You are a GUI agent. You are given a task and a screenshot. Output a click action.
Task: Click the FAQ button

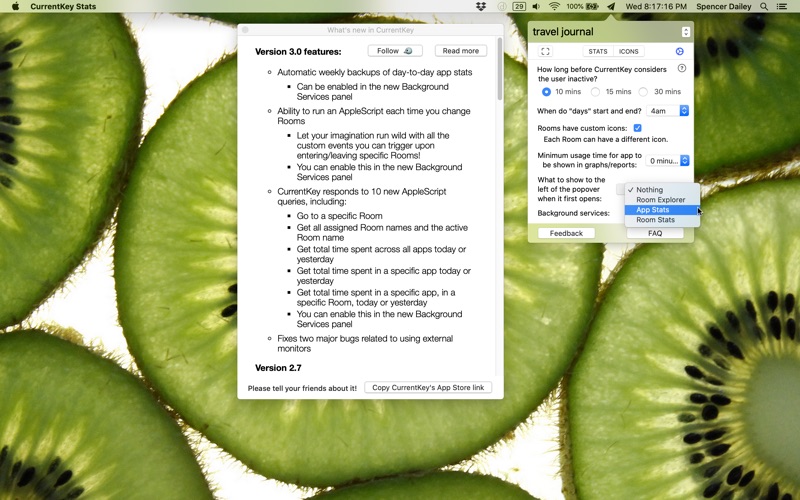click(655, 233)
